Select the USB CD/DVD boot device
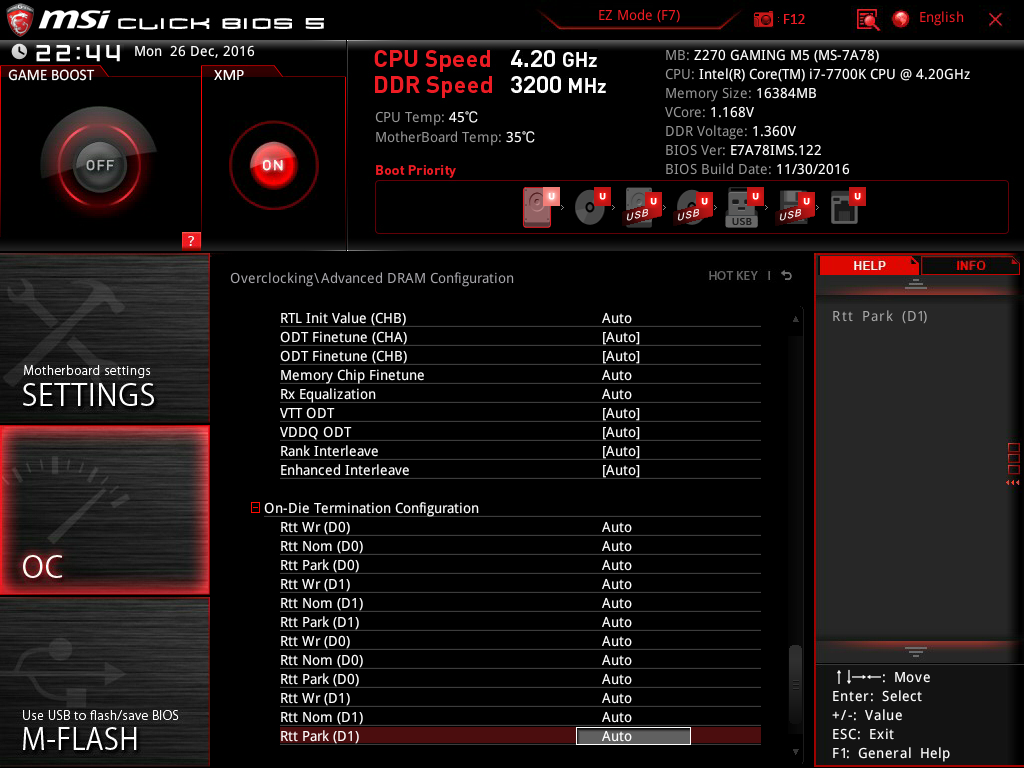This screenshot has height=768, width=1024. coord(694,208)
